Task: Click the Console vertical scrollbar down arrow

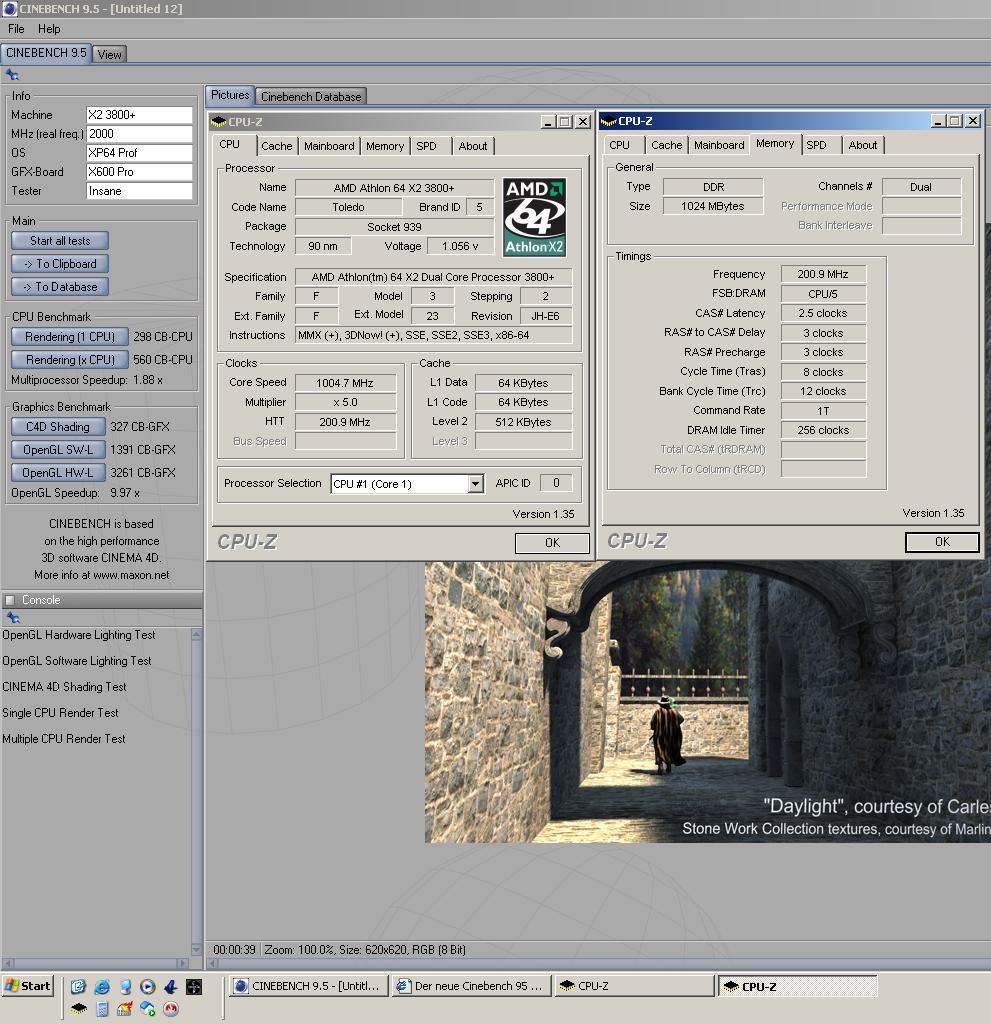Action: click(x=196, y=949)
